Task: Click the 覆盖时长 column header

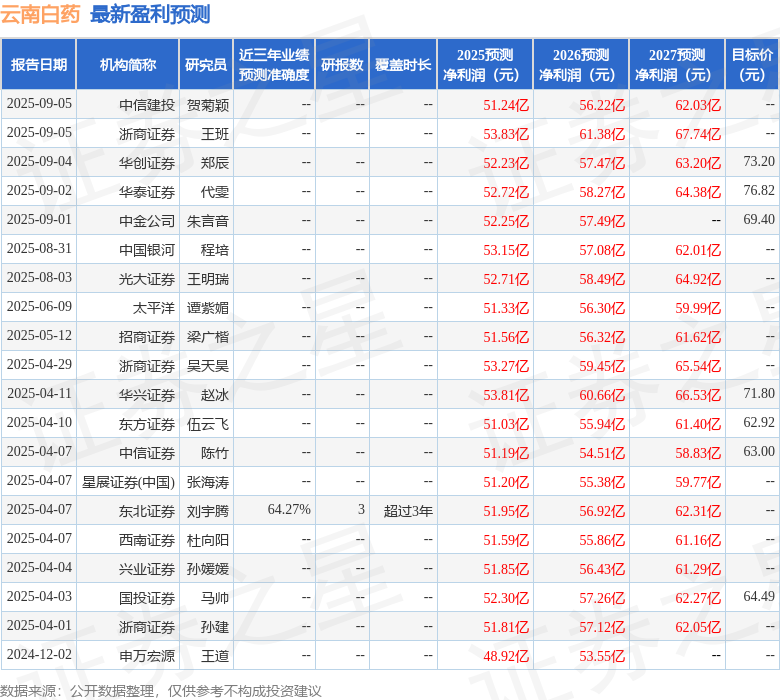Action: point(403,65)
